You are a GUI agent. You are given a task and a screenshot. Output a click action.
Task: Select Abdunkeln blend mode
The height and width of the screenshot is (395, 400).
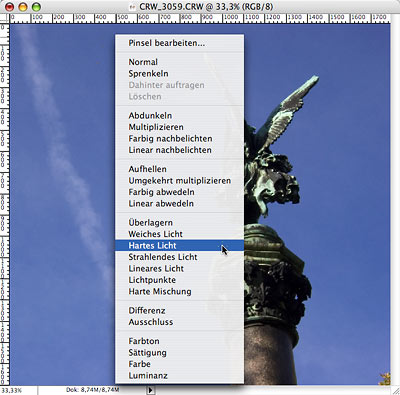click(x=179, y=116)
